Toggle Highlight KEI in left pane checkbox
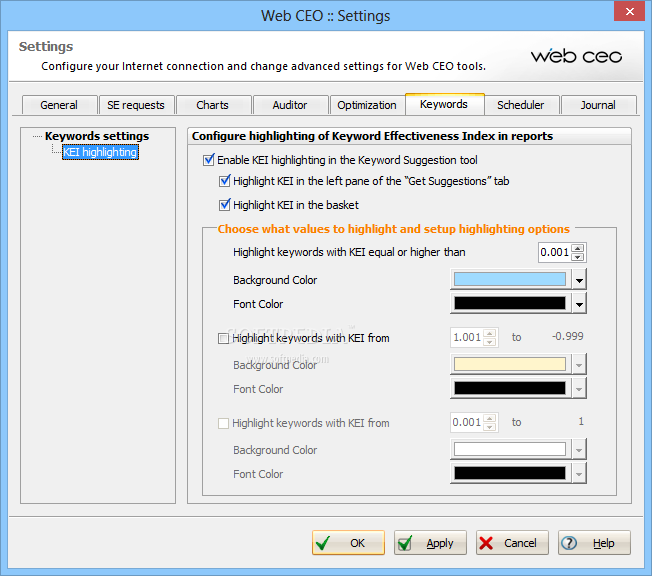 [x=225, y=181]
